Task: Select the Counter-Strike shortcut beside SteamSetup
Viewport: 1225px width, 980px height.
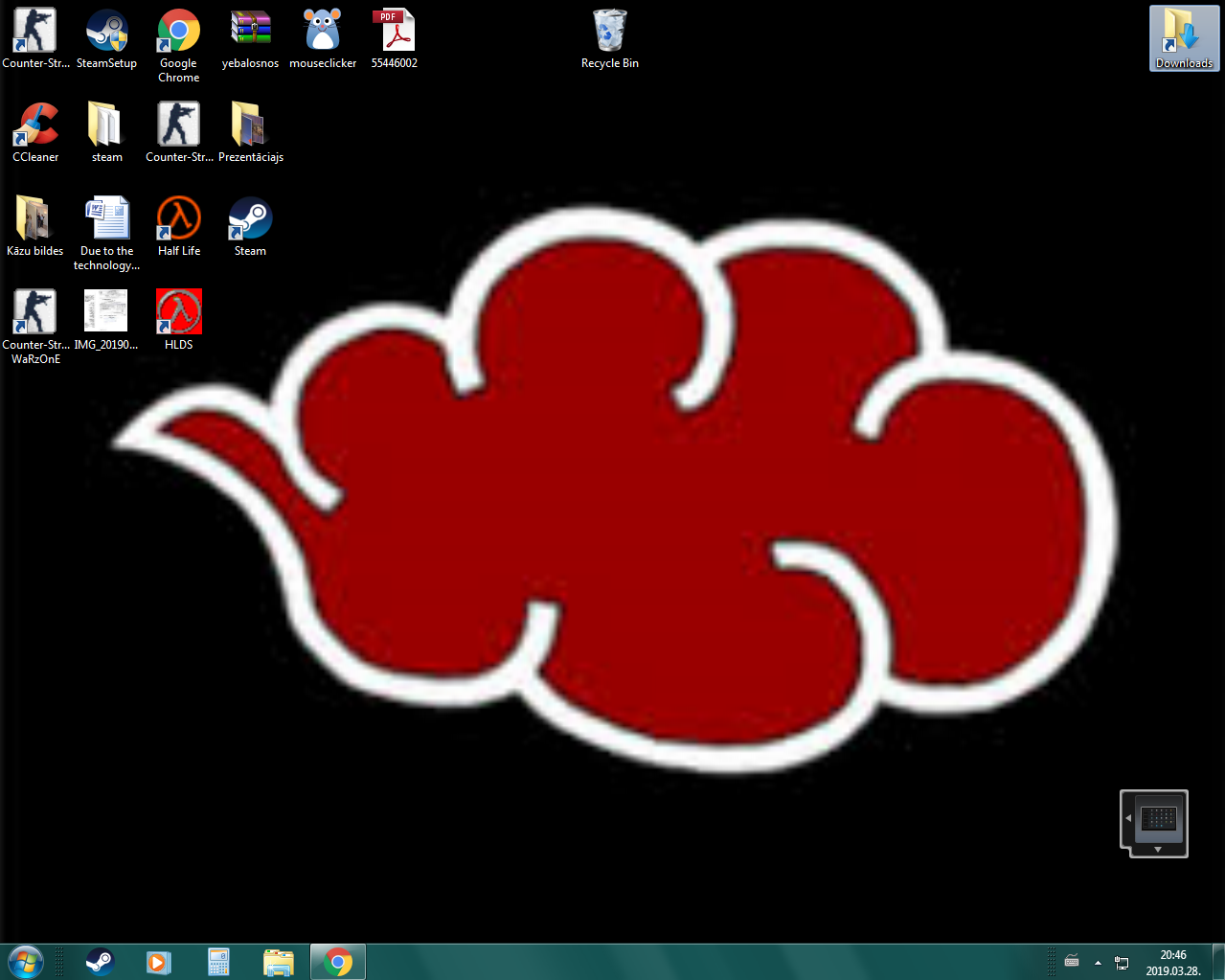Action: coord(35,39)
